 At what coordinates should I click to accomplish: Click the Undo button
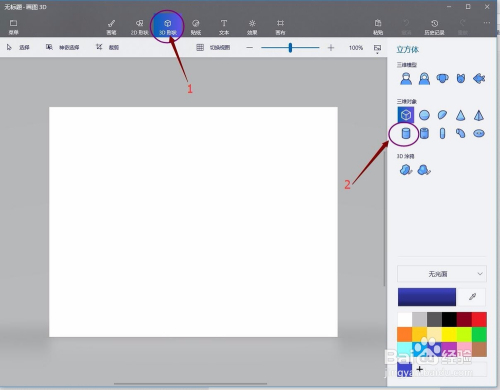[406, 27]
